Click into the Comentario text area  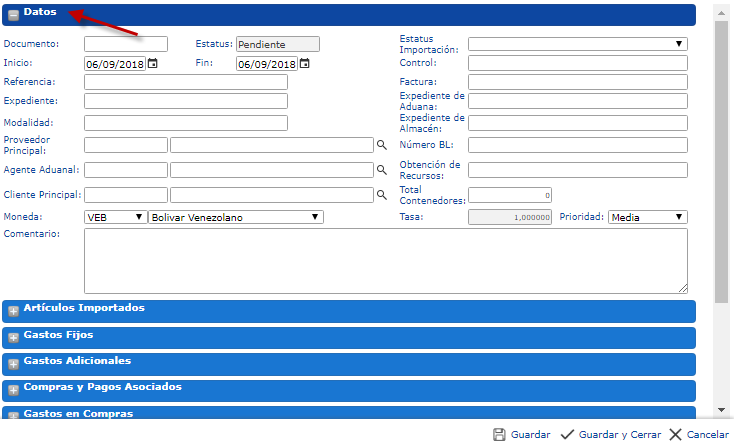[x=385, y=260]
